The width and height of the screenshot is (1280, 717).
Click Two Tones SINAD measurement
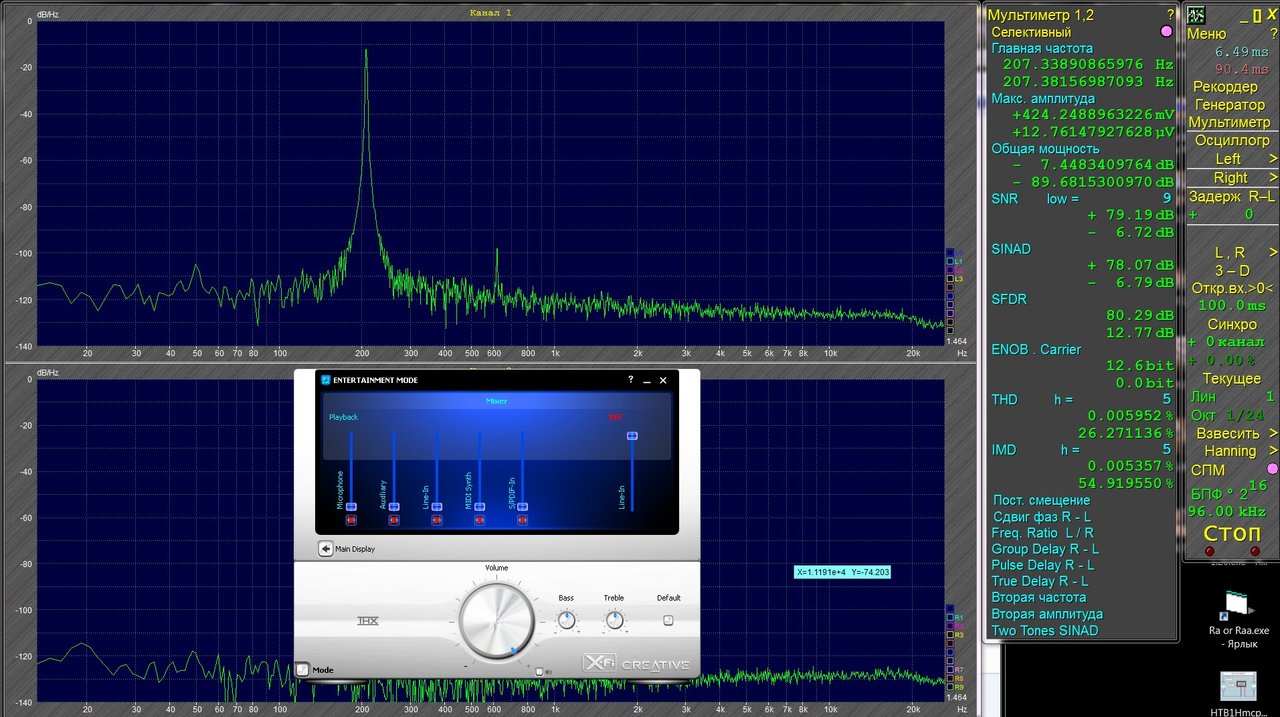click(1045, 631)
